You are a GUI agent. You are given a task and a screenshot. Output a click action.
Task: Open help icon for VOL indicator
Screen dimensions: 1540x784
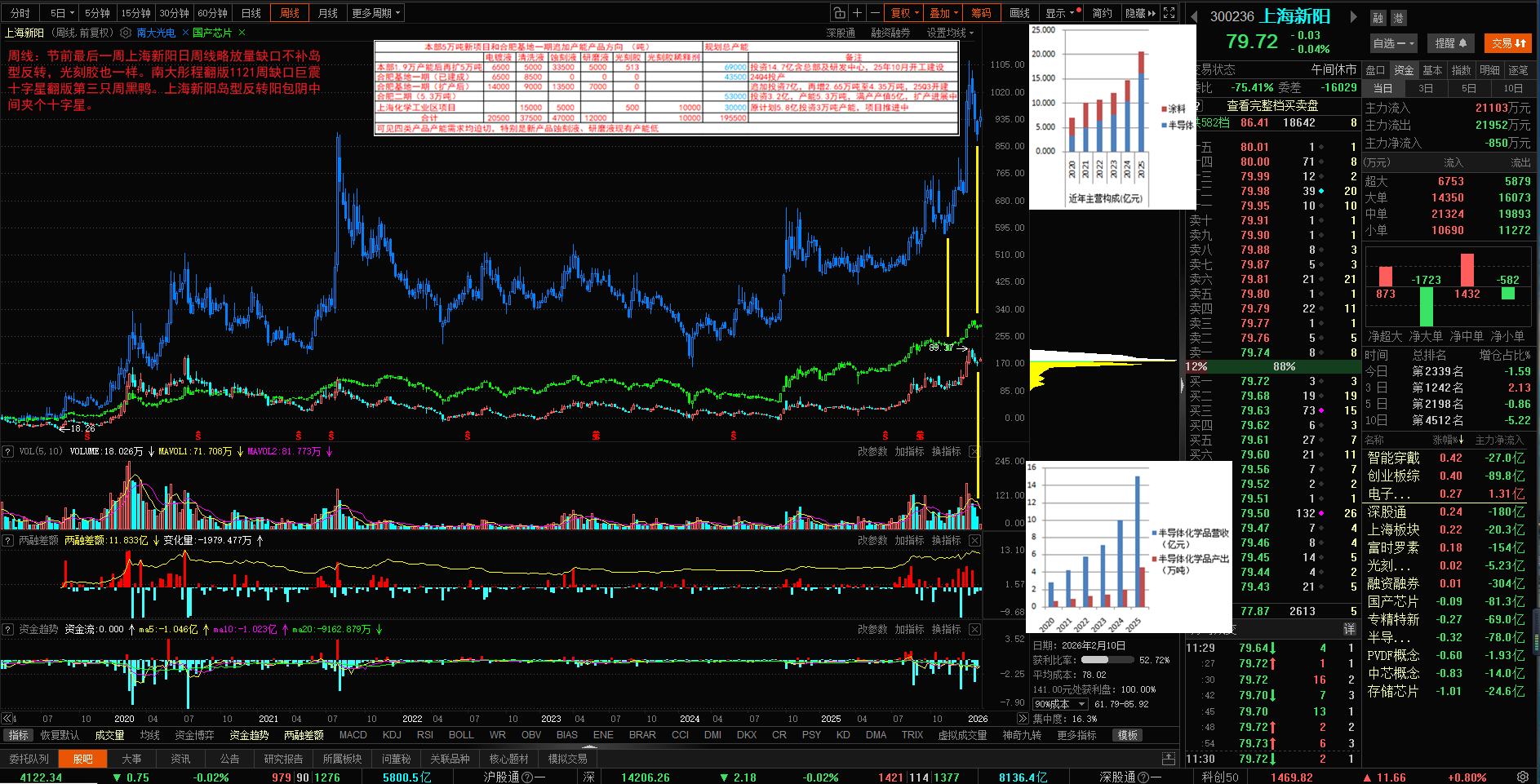pos(7,451)
